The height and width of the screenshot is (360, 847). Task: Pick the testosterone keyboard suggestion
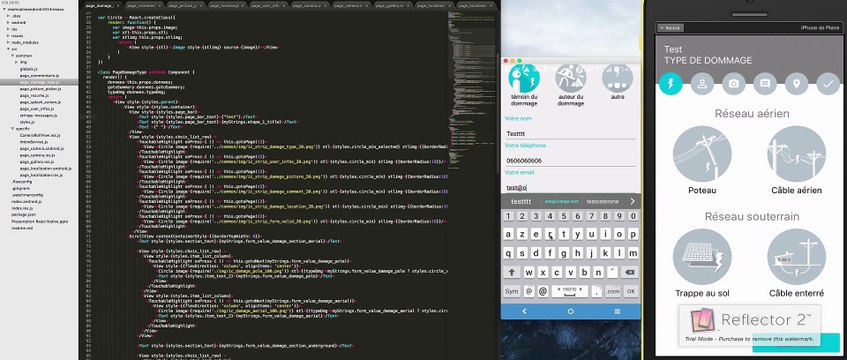coord(602,201)
